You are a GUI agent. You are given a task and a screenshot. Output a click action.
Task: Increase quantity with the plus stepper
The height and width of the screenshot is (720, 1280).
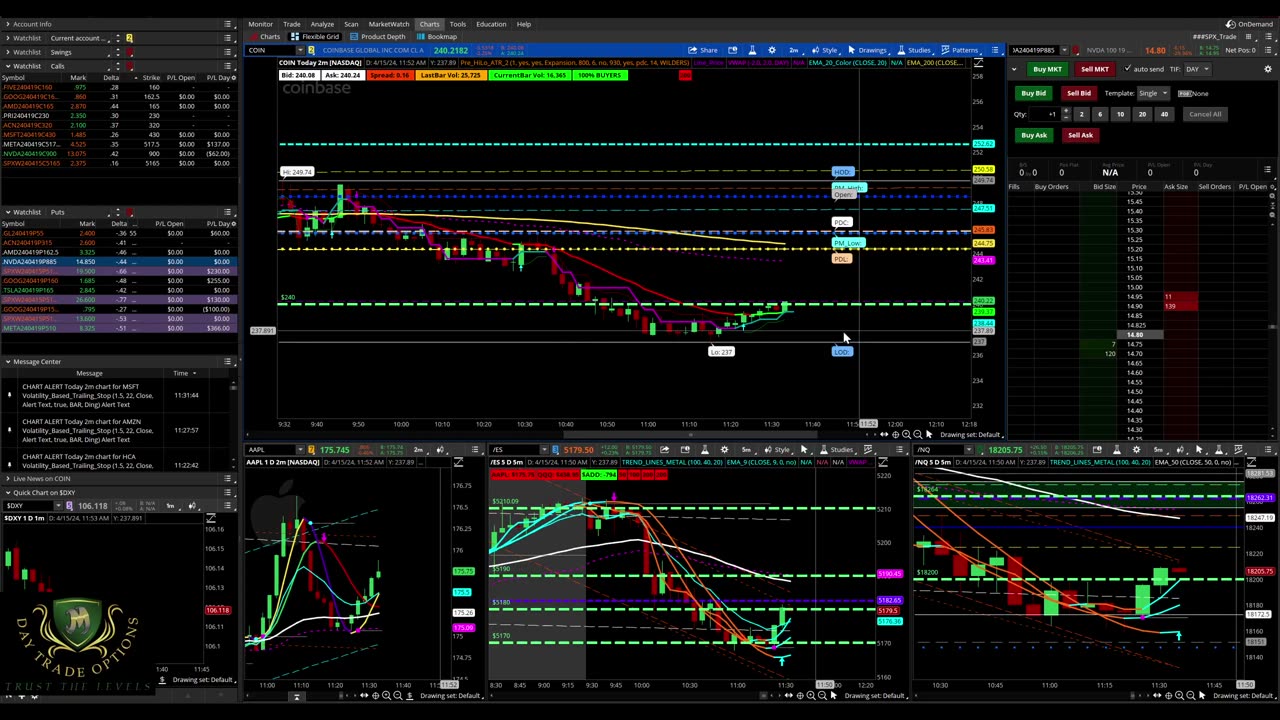tap(1065, 112)
